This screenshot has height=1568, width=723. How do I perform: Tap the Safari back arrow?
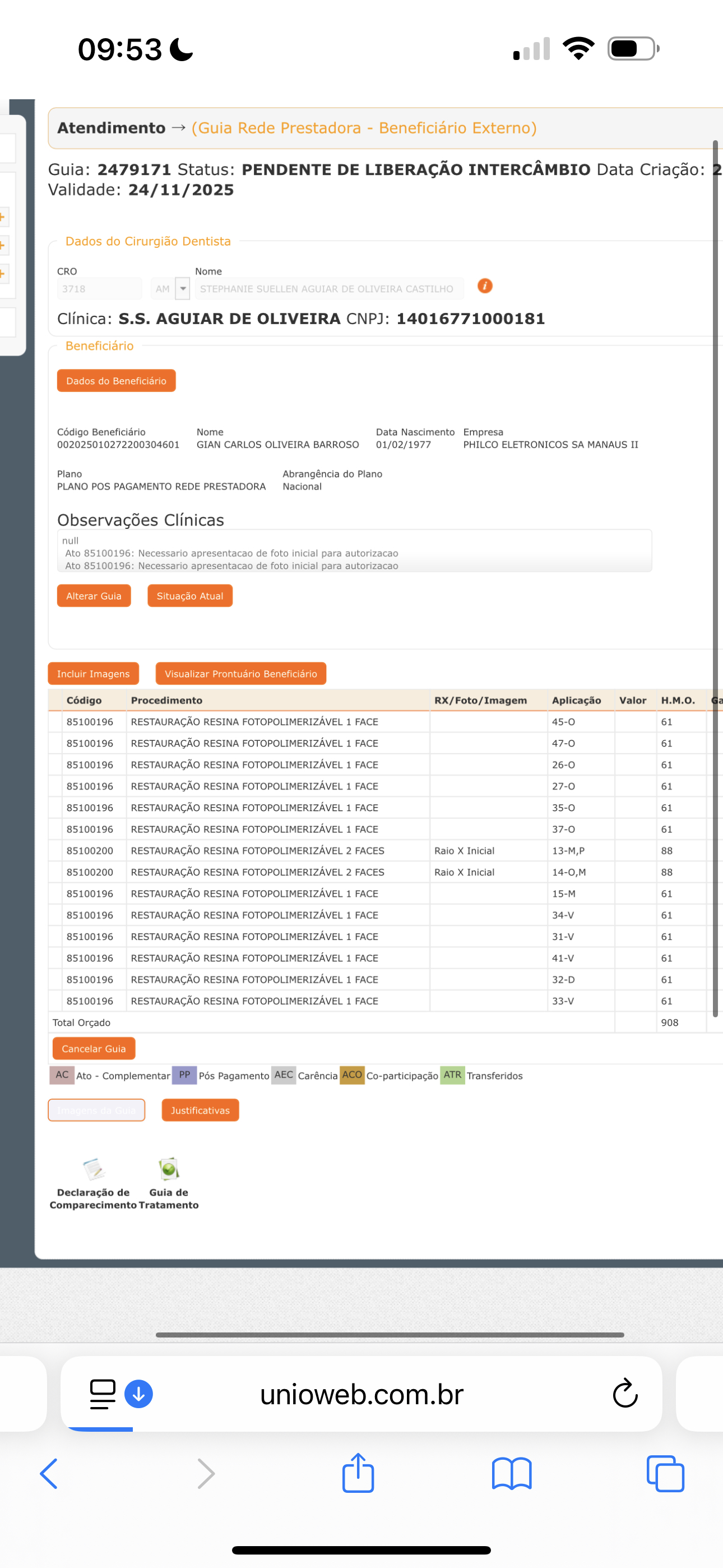pos(49,1474)
